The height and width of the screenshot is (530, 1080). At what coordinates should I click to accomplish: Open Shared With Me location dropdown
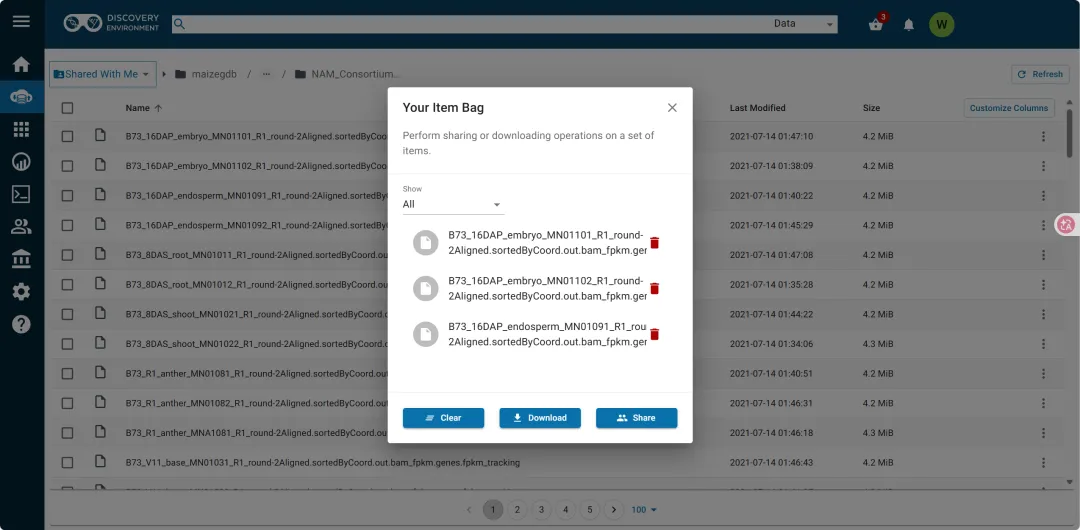[x=103, y=74]
